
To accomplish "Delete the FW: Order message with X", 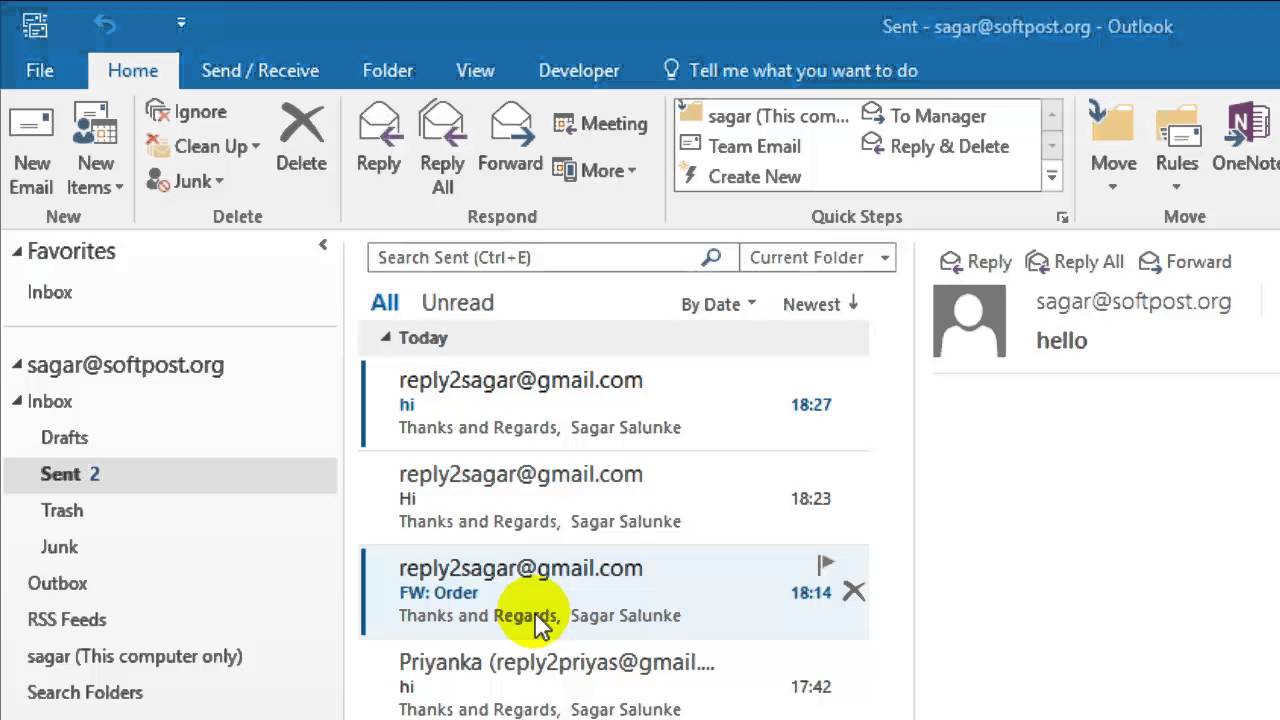I will coord(853,591).
